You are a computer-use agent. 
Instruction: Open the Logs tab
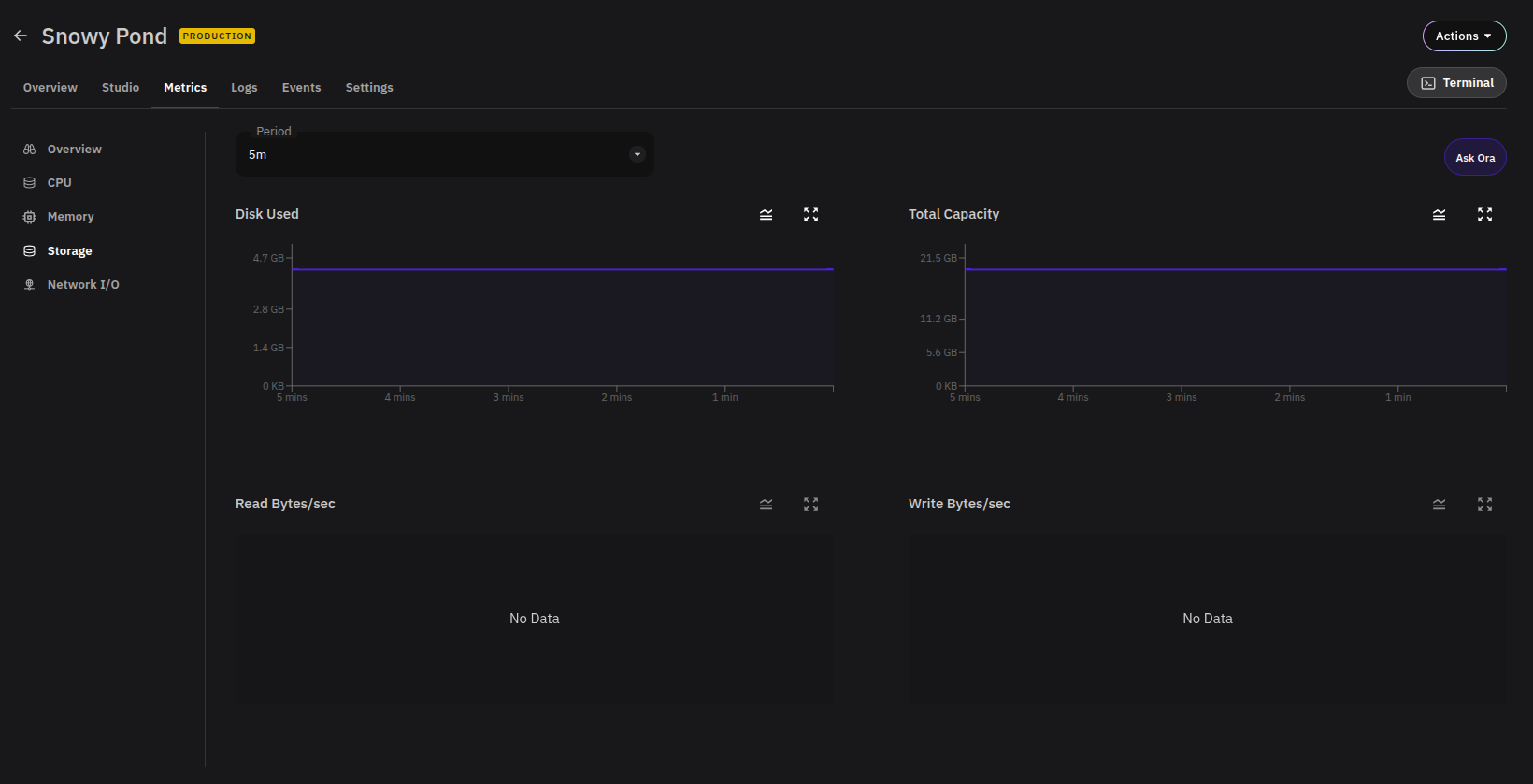coord(244,87)
